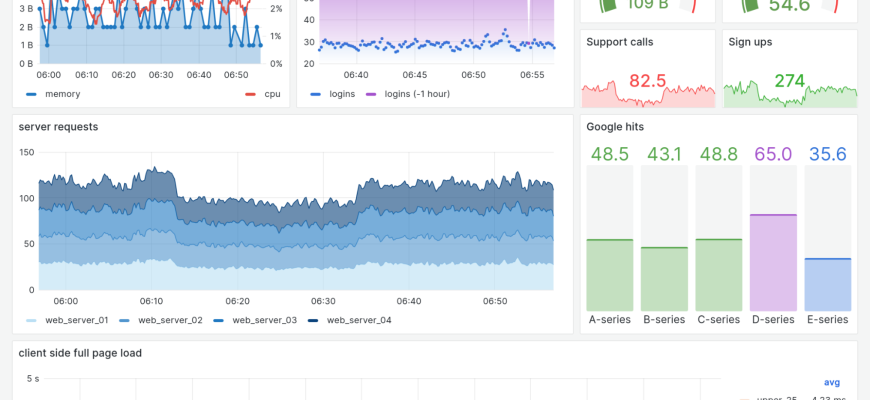Image resolution: width=870 pixels, height=400 pixels.
Task: Open the Google hits panel title menu
Action: 615,127
